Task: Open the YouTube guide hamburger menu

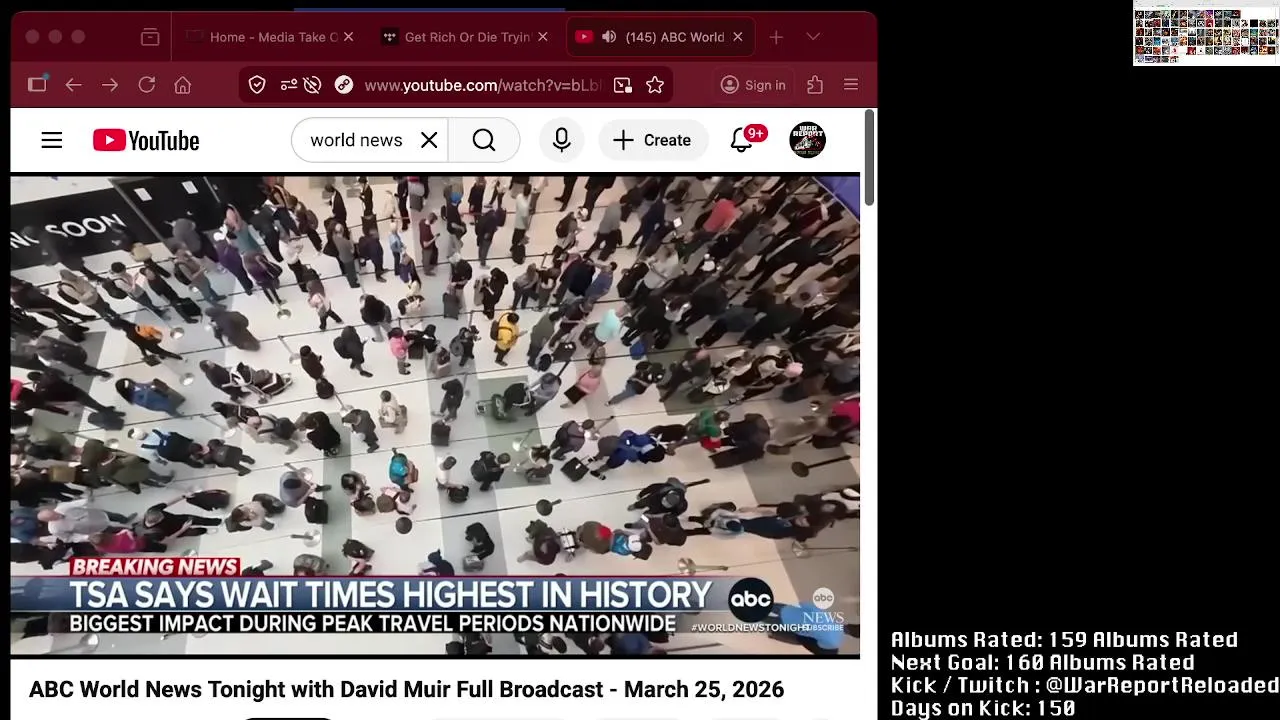Action: (52, 141)
